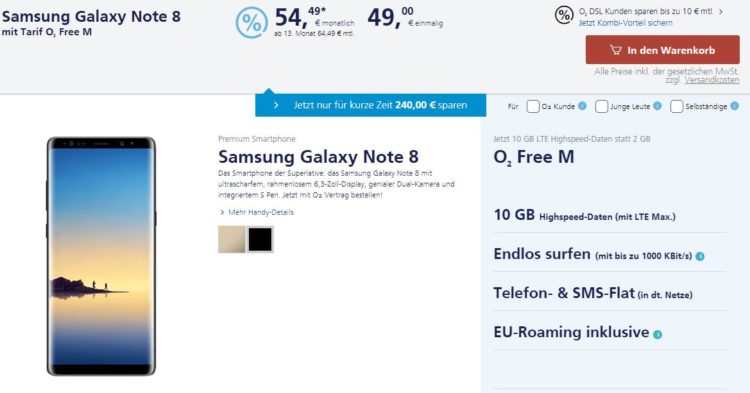Open the info icon next to Selbständige
Screen dimensions: 750x393
(734, 106)
